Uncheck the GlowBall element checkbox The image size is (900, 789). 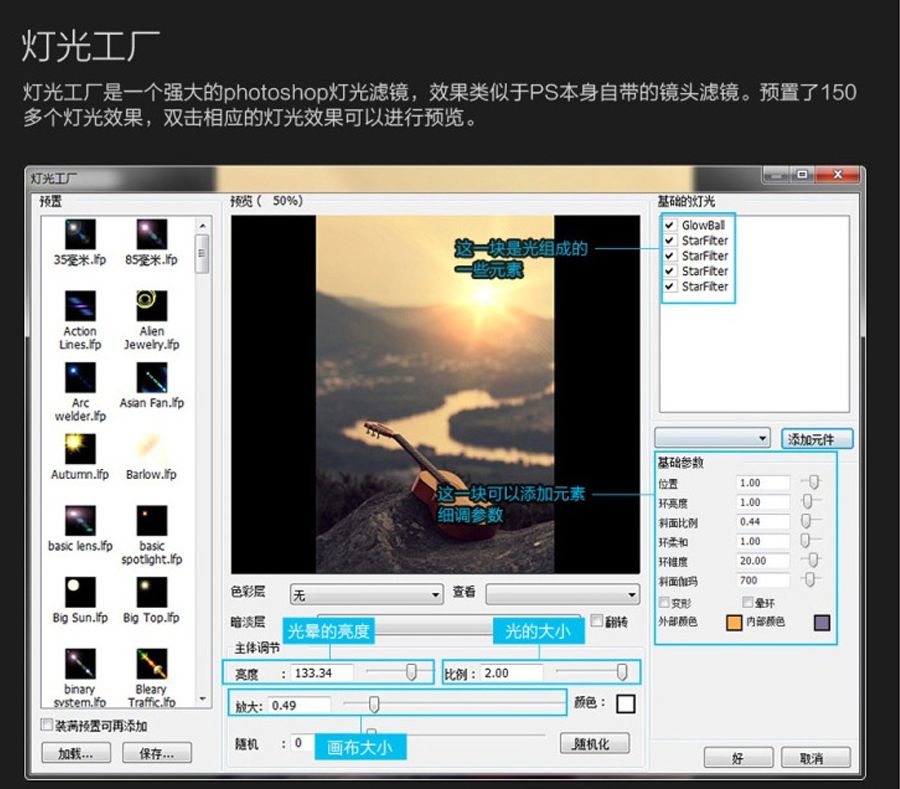click(669, 226)
